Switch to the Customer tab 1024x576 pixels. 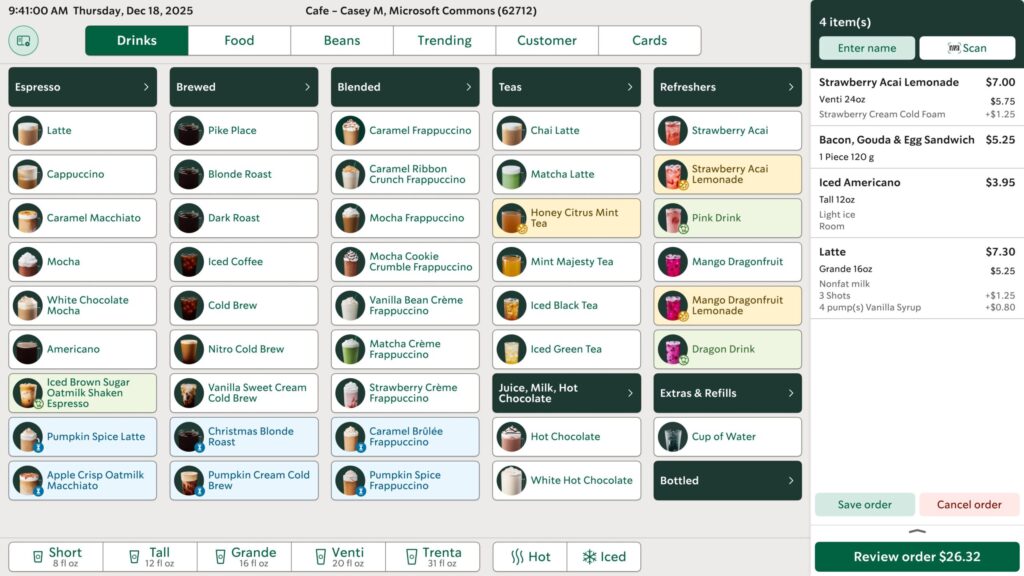[x=547, y=40]
